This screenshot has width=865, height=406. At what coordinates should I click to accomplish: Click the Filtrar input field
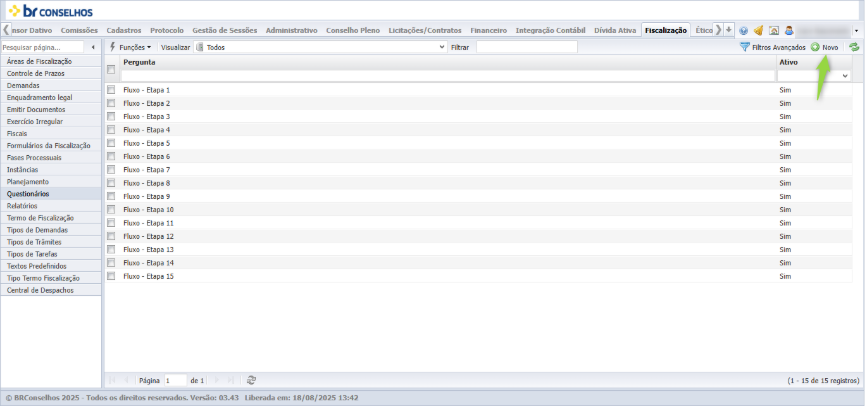[527, 47]
